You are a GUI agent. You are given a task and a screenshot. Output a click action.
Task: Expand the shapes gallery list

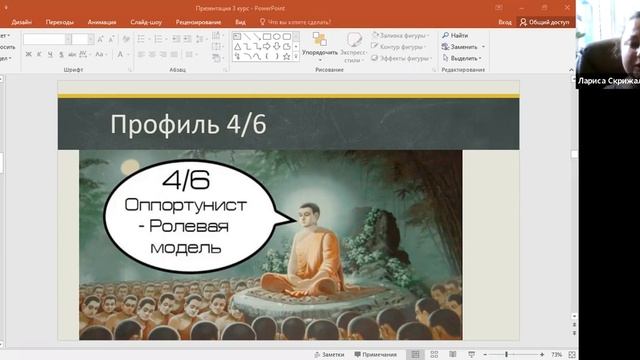pyautogui.click(x=296, y=56)
